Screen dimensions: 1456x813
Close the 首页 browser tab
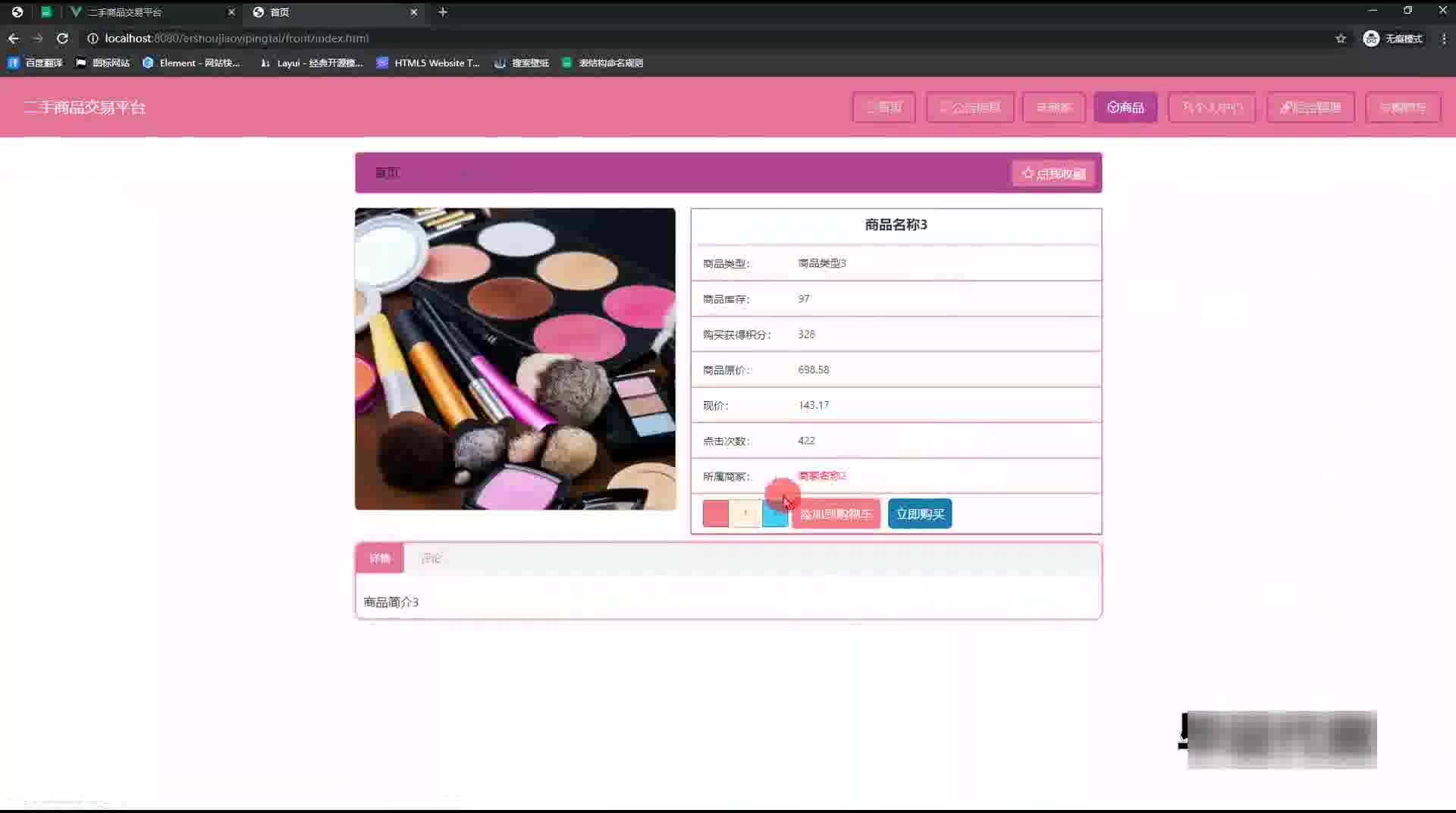click(x=414, y=12)
